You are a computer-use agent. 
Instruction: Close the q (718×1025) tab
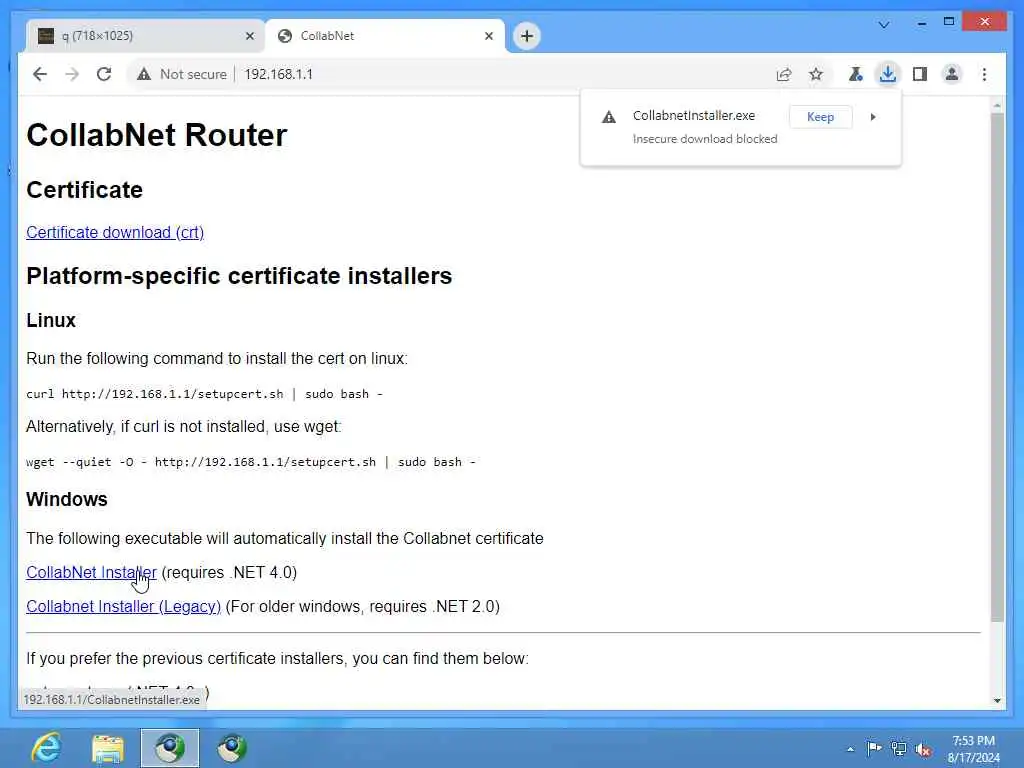(249, 37)
